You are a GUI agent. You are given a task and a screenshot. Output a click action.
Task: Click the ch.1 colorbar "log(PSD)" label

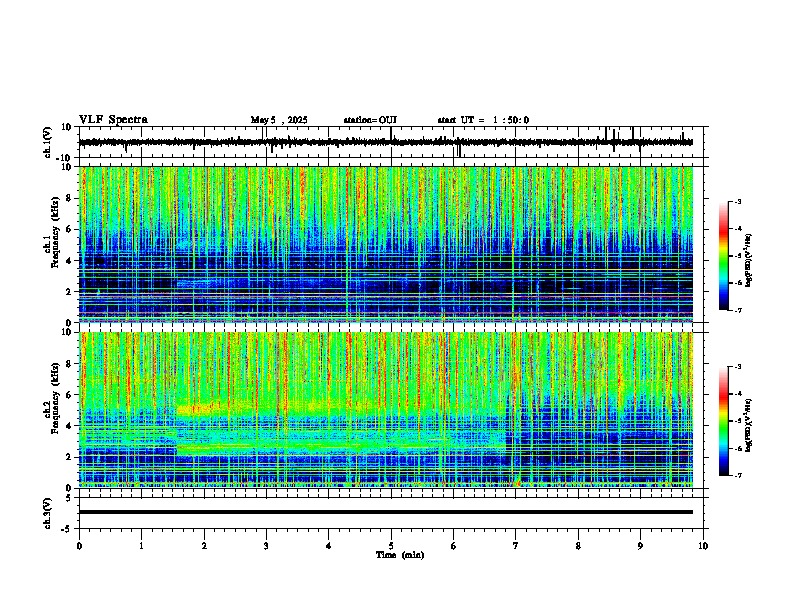point(748,261)
